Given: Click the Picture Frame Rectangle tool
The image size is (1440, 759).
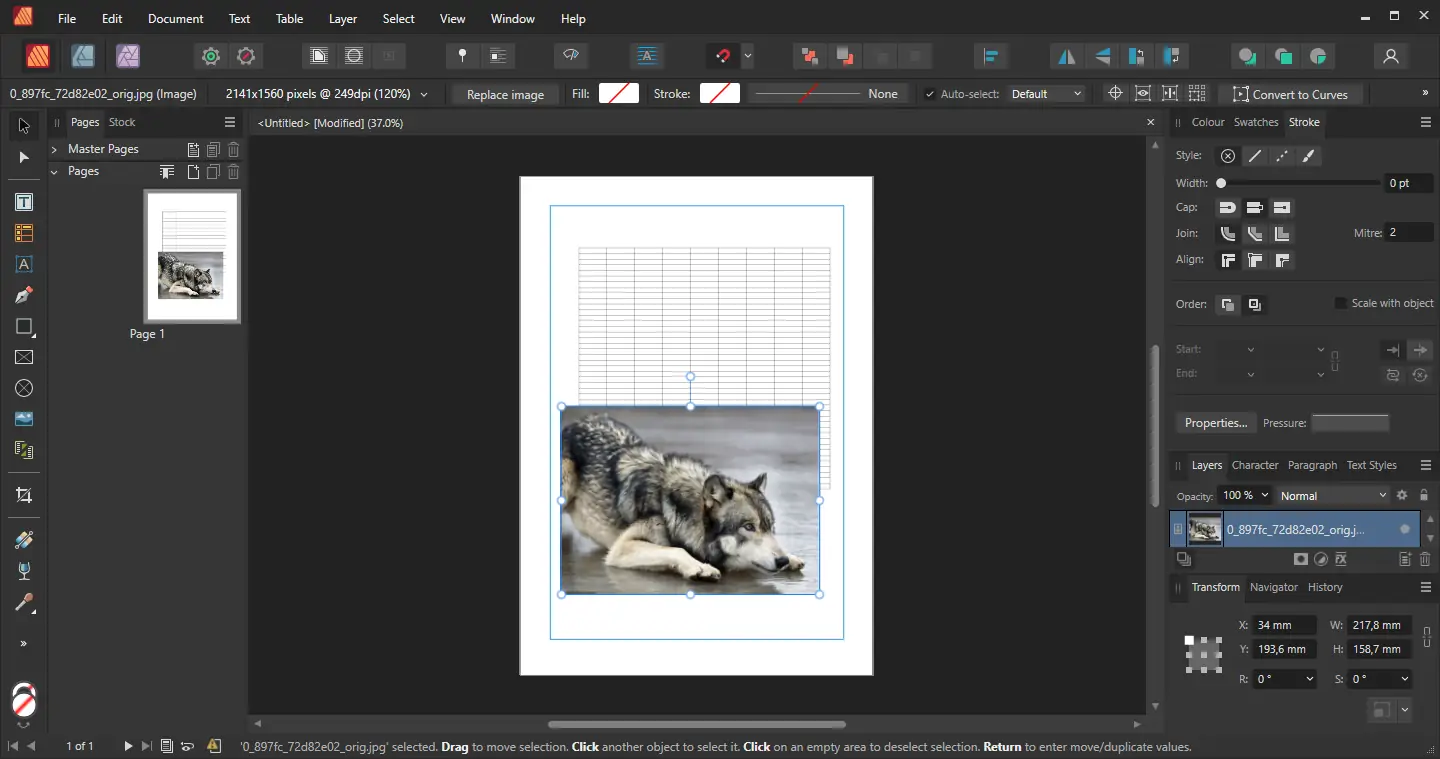Looking at the screenshot, I should 24,357.
